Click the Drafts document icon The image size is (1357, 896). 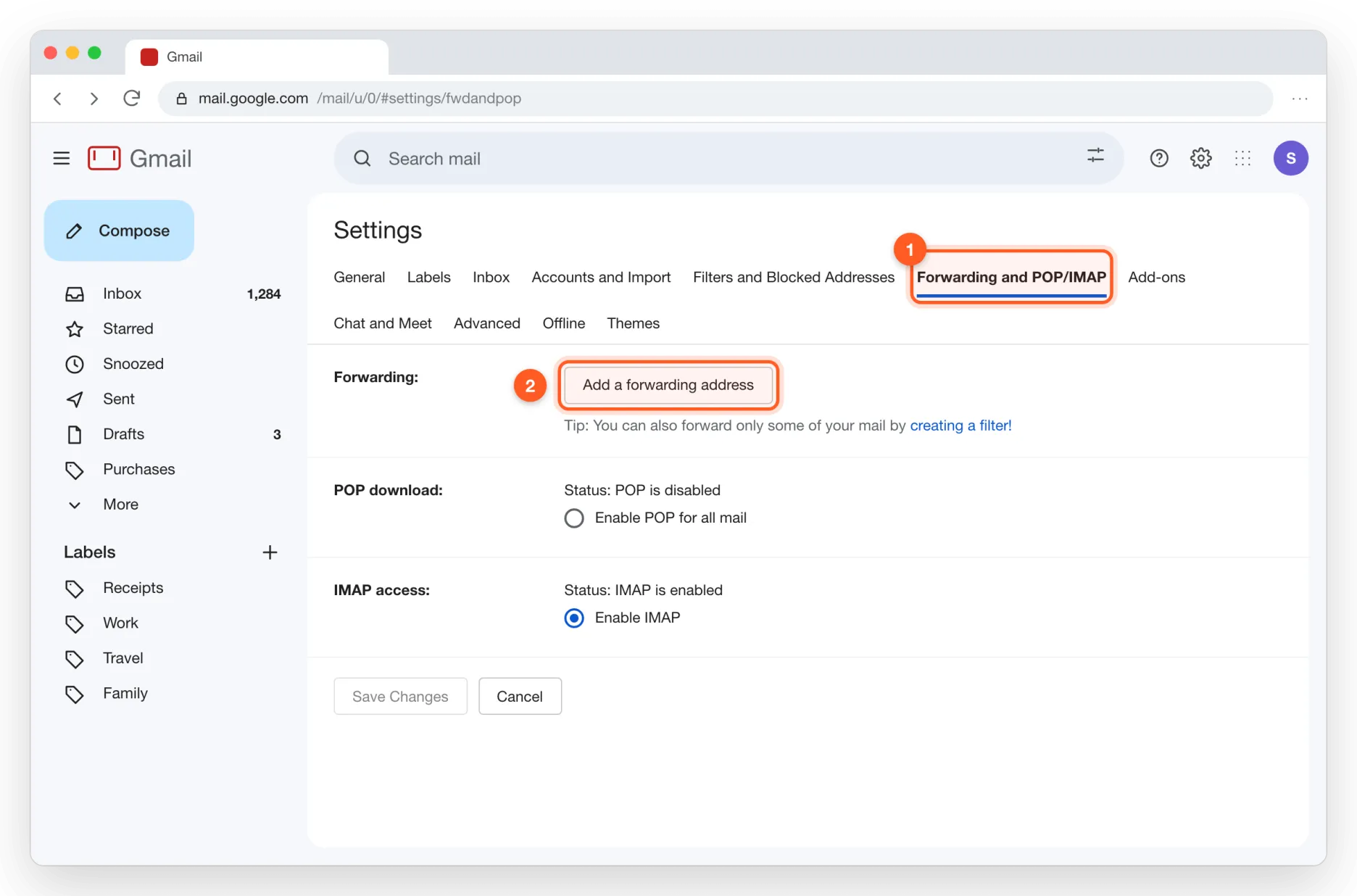click(75, 434)
